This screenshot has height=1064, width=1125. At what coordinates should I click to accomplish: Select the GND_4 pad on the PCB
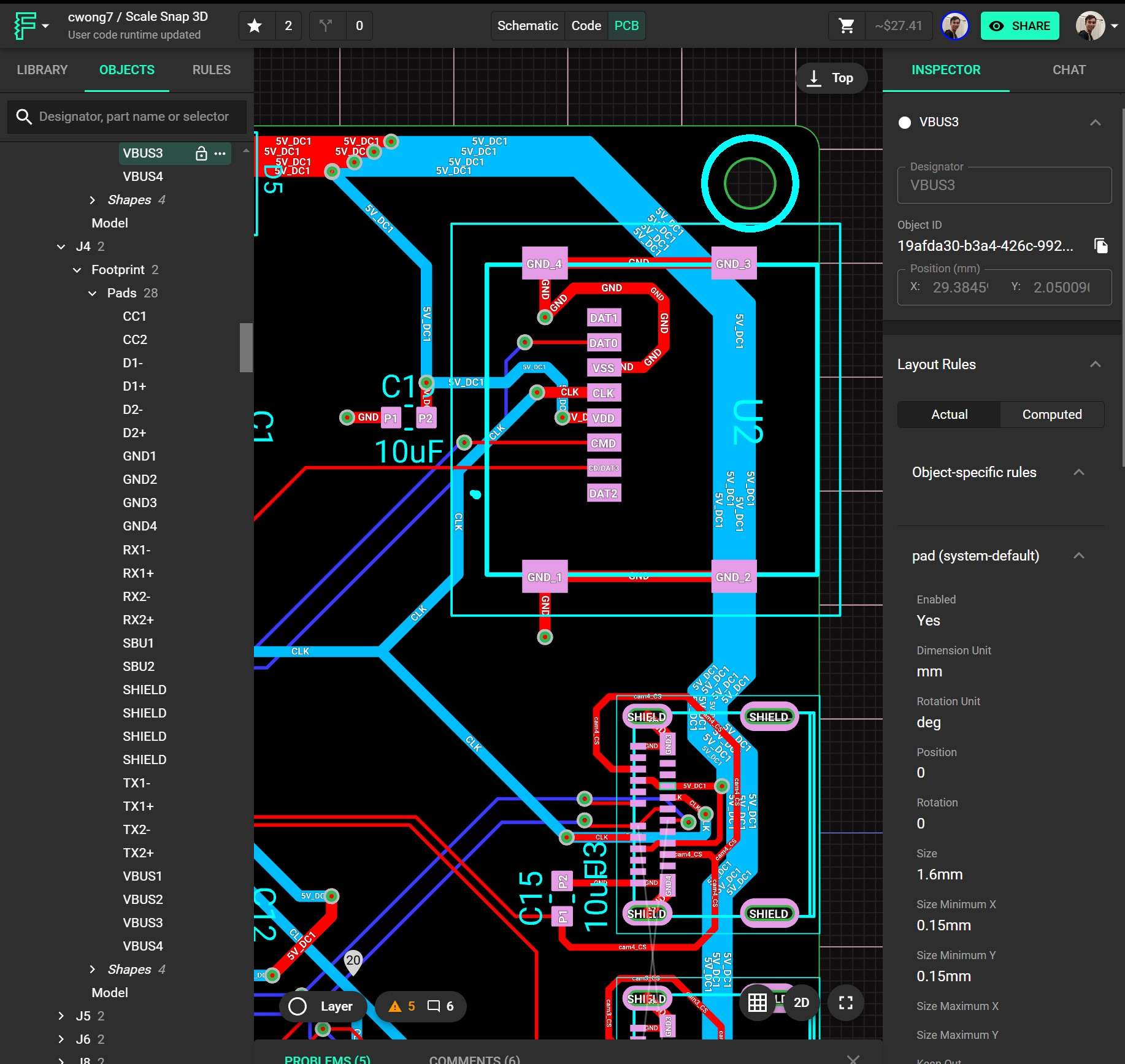pos(544,264)
